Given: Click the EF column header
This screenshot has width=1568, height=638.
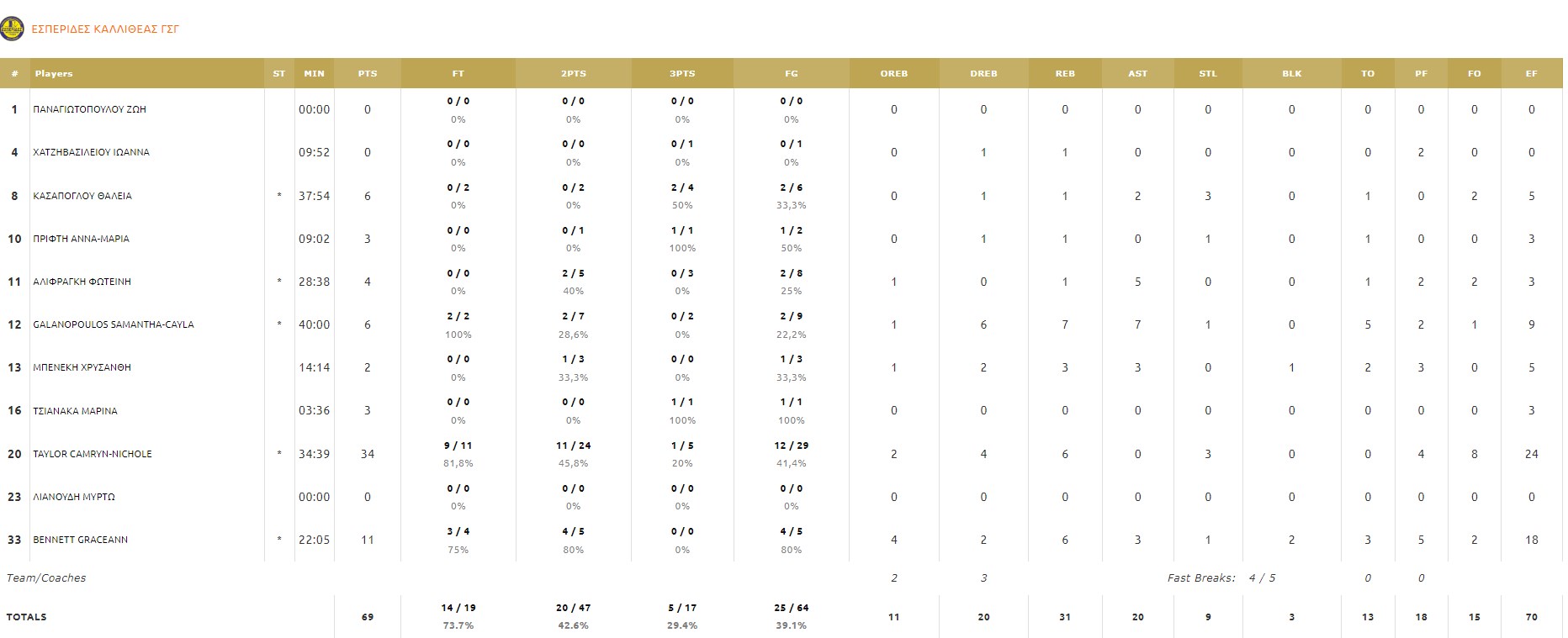Looking at the screenshot, I should tap(1531, 74).
